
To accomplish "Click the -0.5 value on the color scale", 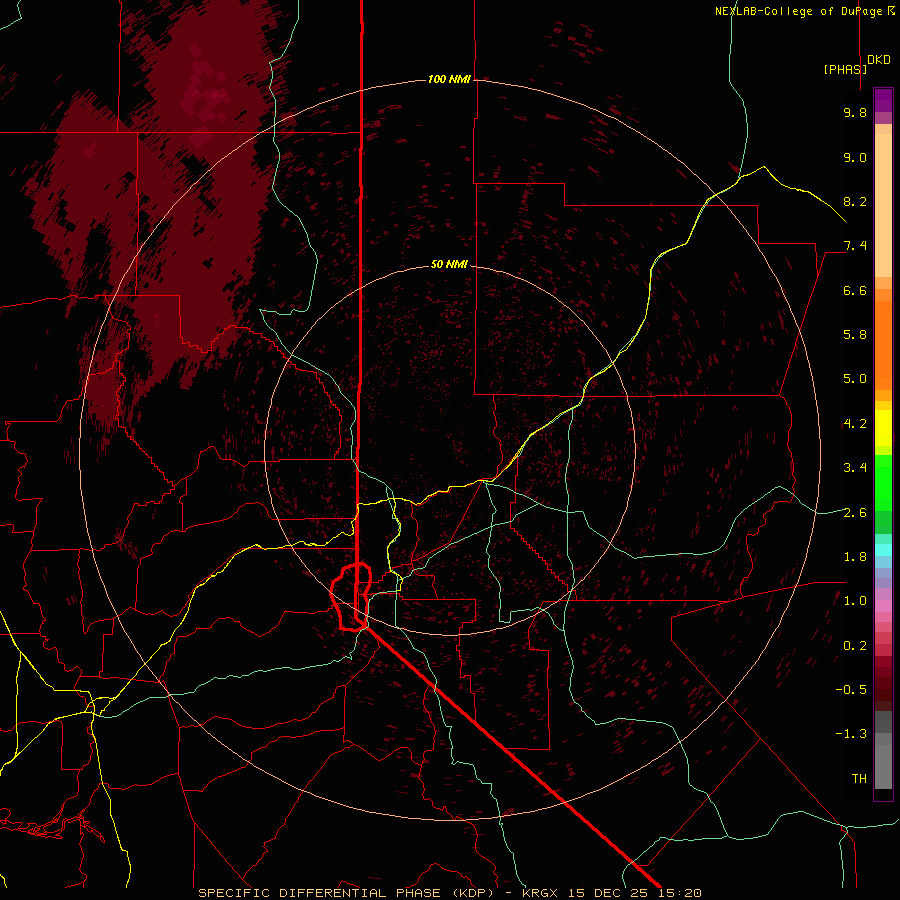I will 851,690.
